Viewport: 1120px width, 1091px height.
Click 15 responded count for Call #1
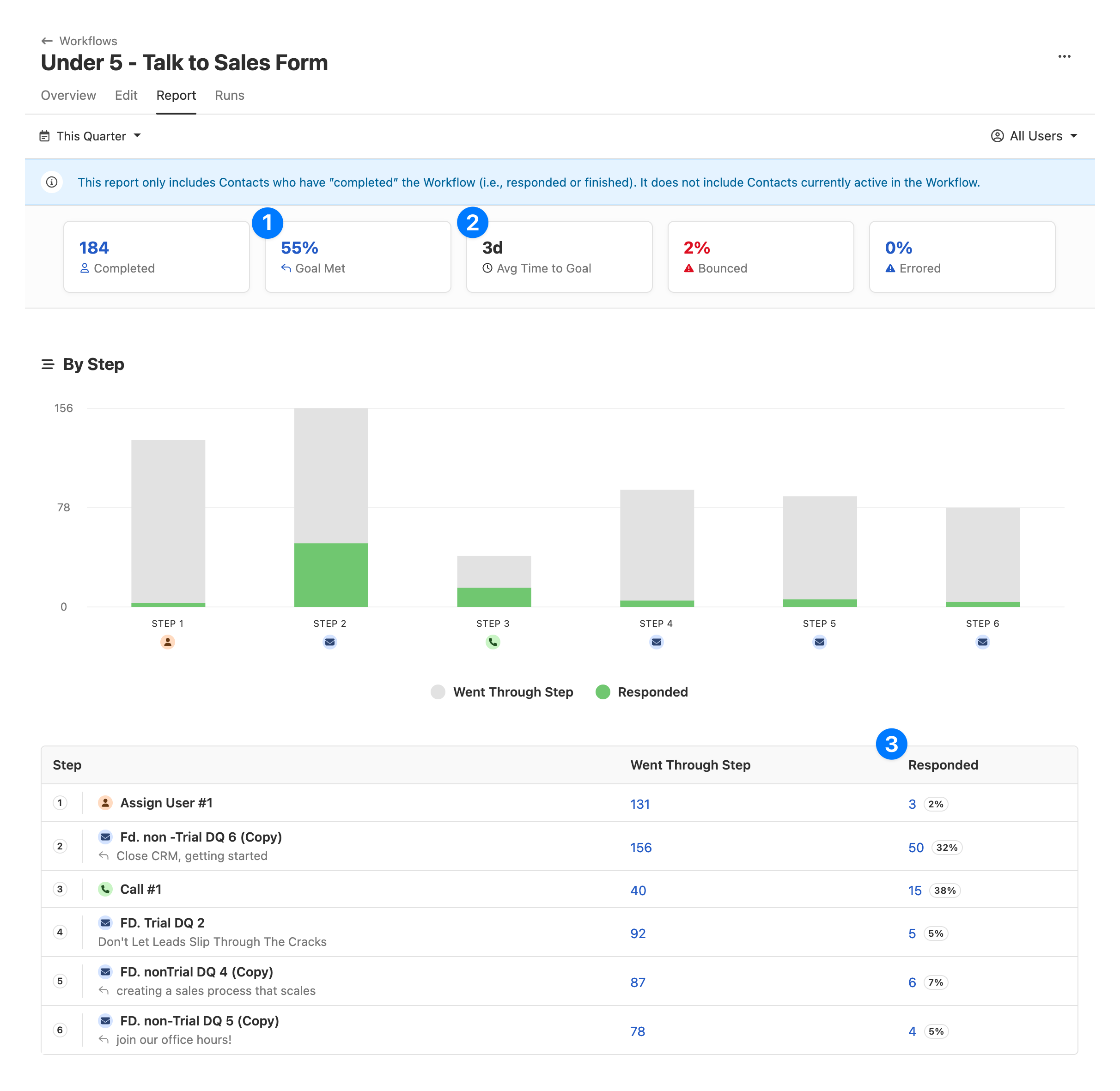point(915,891)
